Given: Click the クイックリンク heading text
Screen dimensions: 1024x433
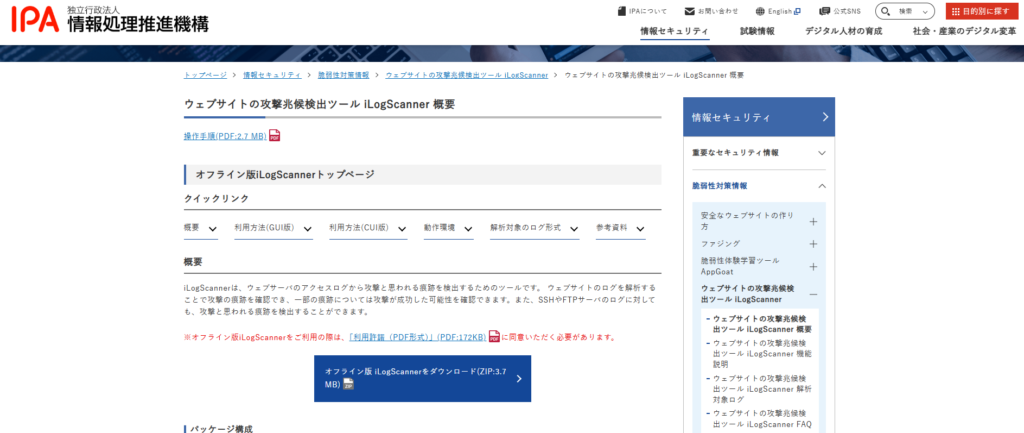Looking at the screenshot, I should 216,198.
